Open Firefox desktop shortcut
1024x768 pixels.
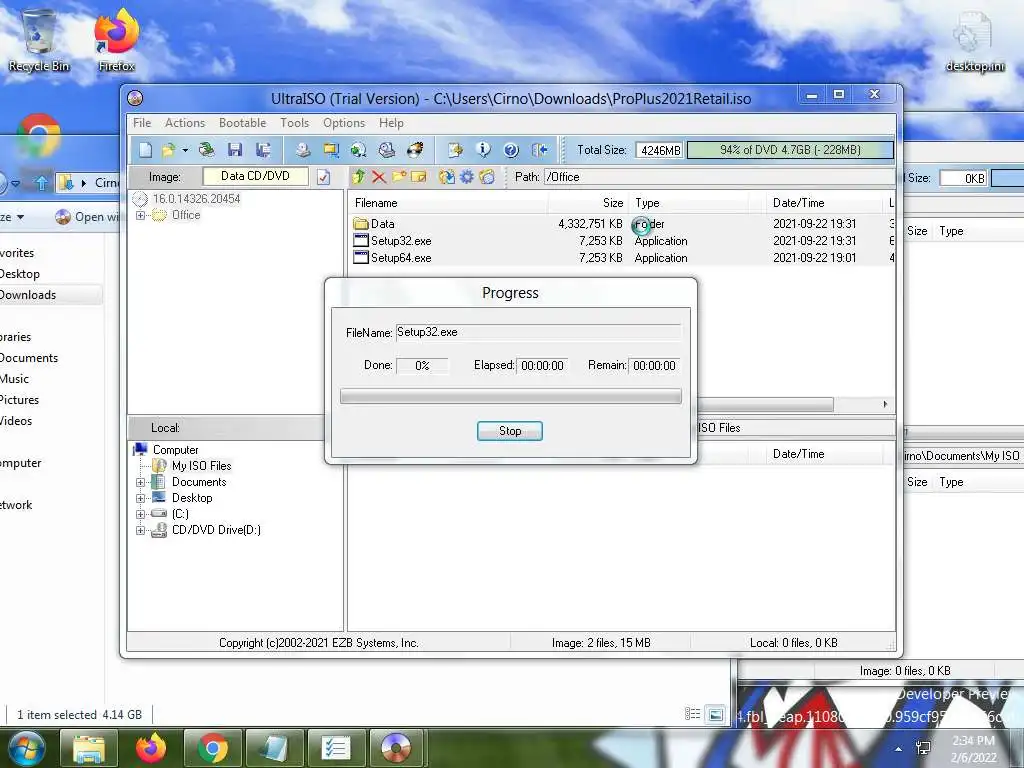point(116,40)
